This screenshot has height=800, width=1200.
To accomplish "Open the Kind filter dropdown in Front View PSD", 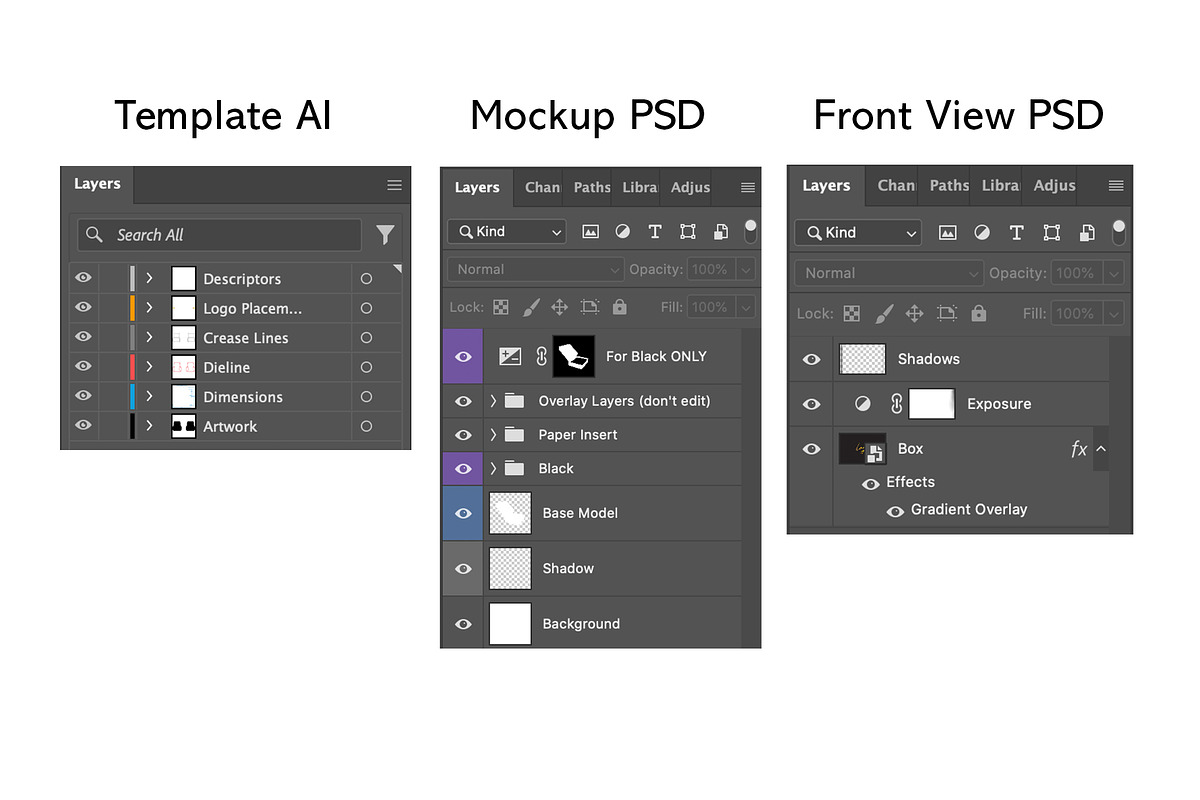I will point(858,233).
